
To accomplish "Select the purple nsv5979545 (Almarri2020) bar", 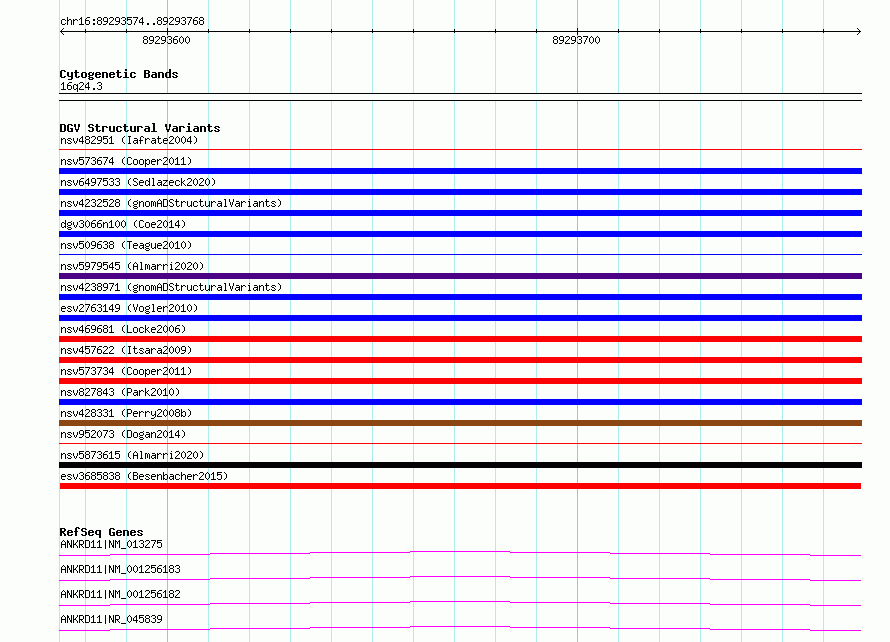I will click(460, 276).
